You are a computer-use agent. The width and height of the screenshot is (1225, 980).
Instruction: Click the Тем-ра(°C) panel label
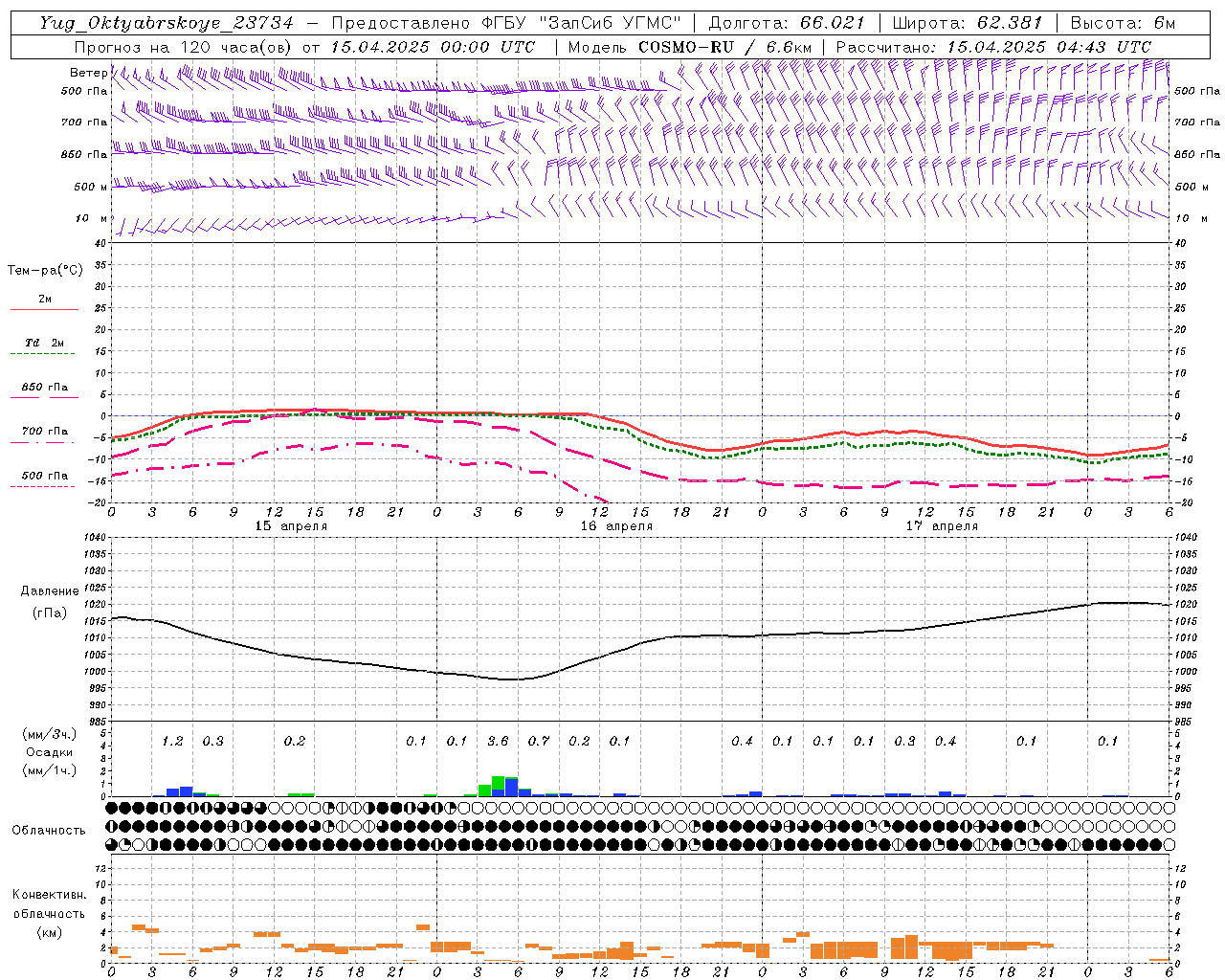pyautogui.click(x=45, y=271)
